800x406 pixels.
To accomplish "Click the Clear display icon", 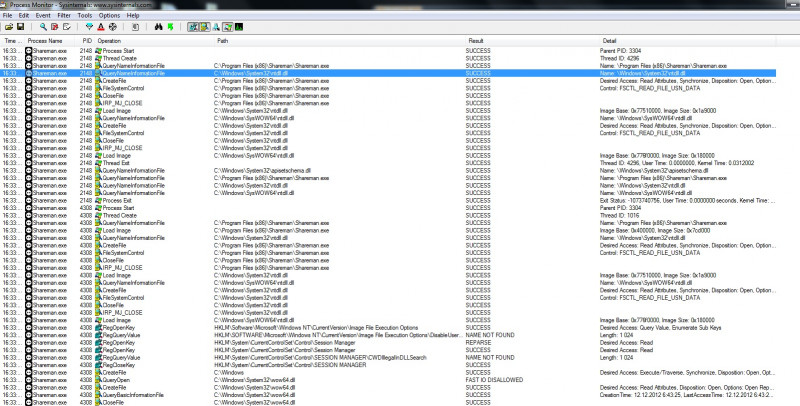I will [66, 27].
